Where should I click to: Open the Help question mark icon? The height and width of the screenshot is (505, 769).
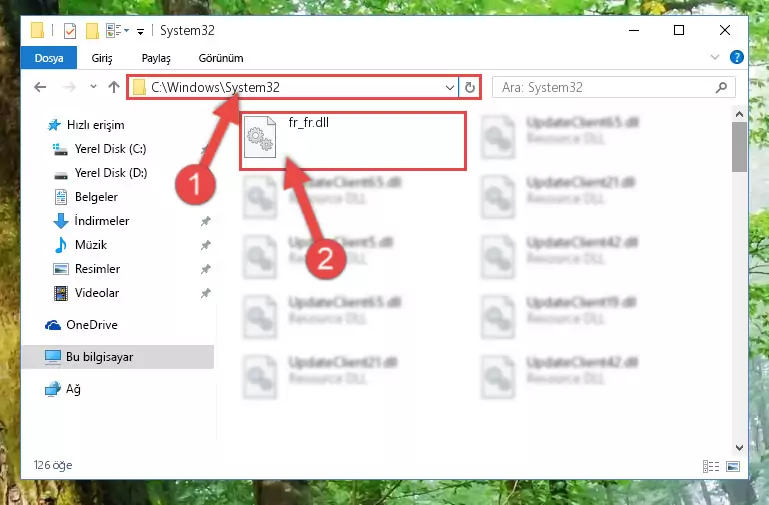736,57
